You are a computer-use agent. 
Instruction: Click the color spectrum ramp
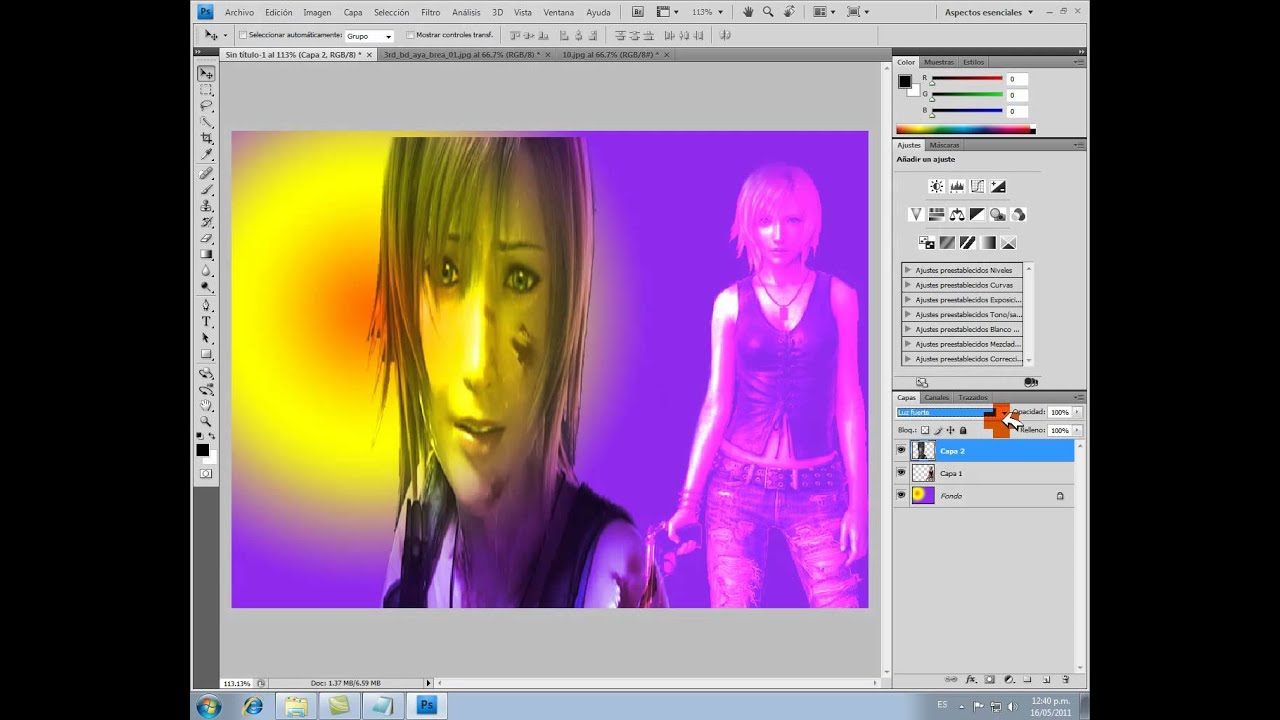(x=965, y=129)
